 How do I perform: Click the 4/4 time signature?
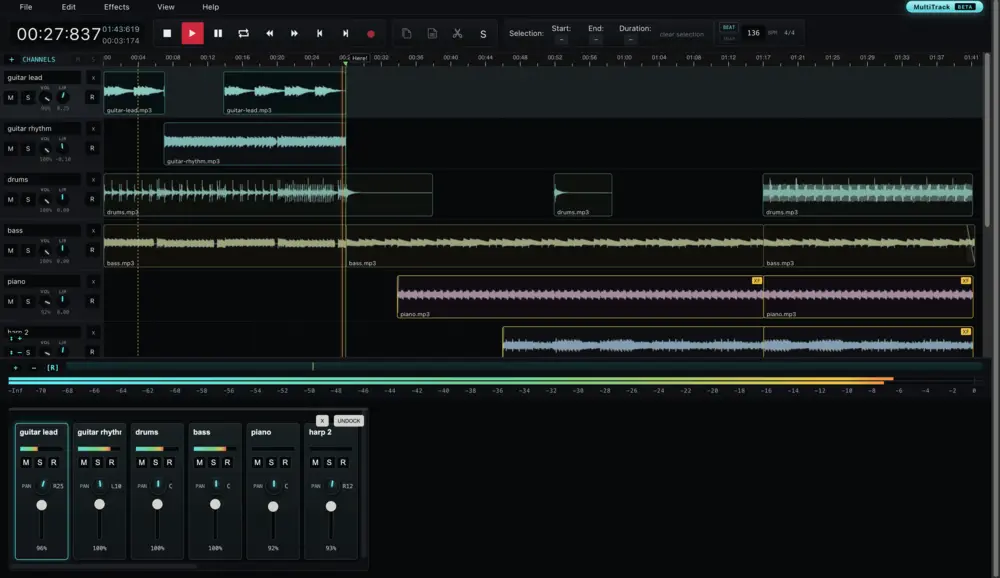pos(789,33)
